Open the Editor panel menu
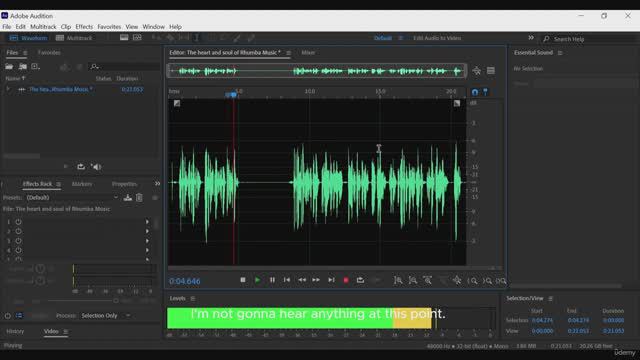The image size is (640, 360). 289,53
